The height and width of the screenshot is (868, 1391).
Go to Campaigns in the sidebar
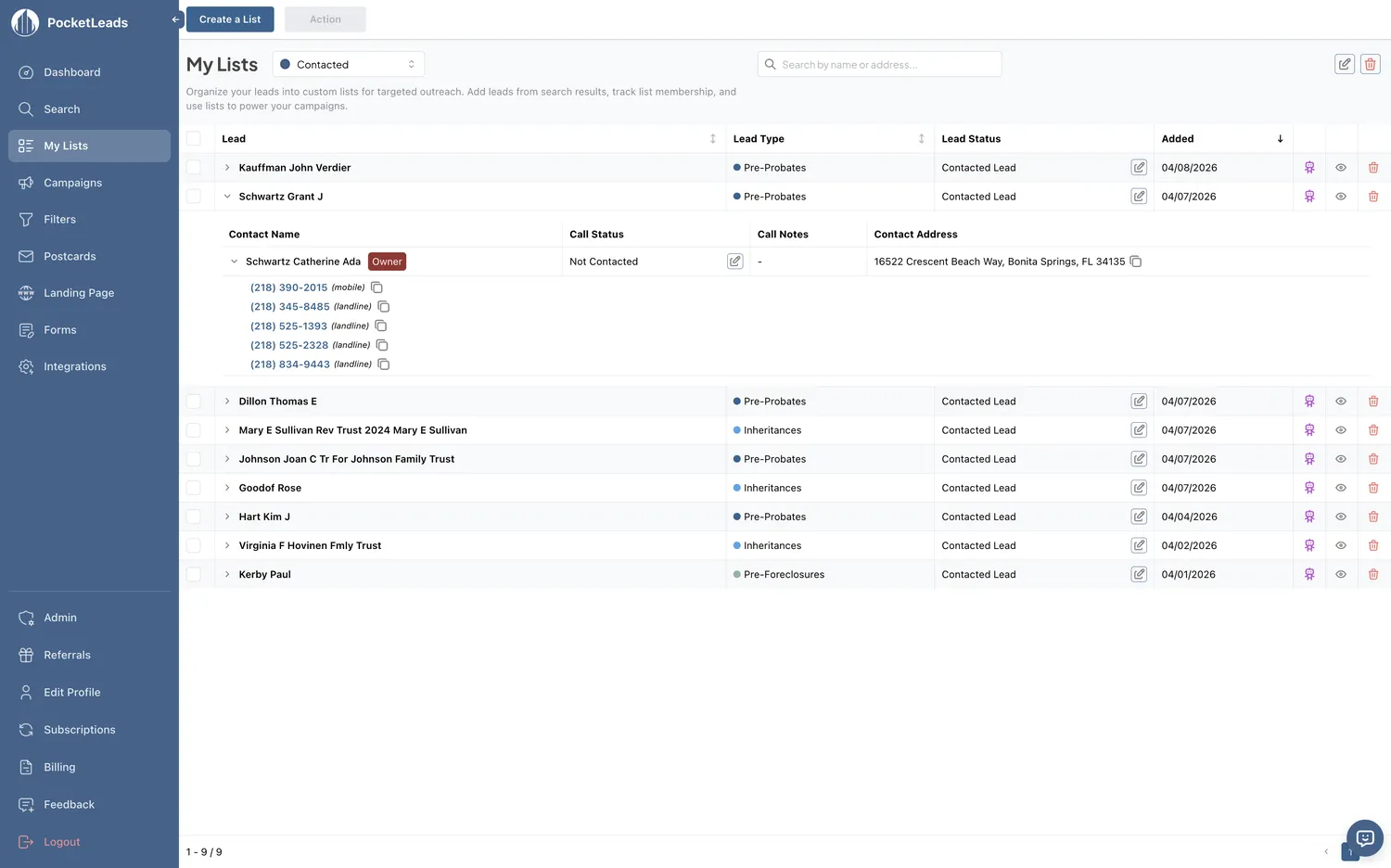(x=74, y=183)
